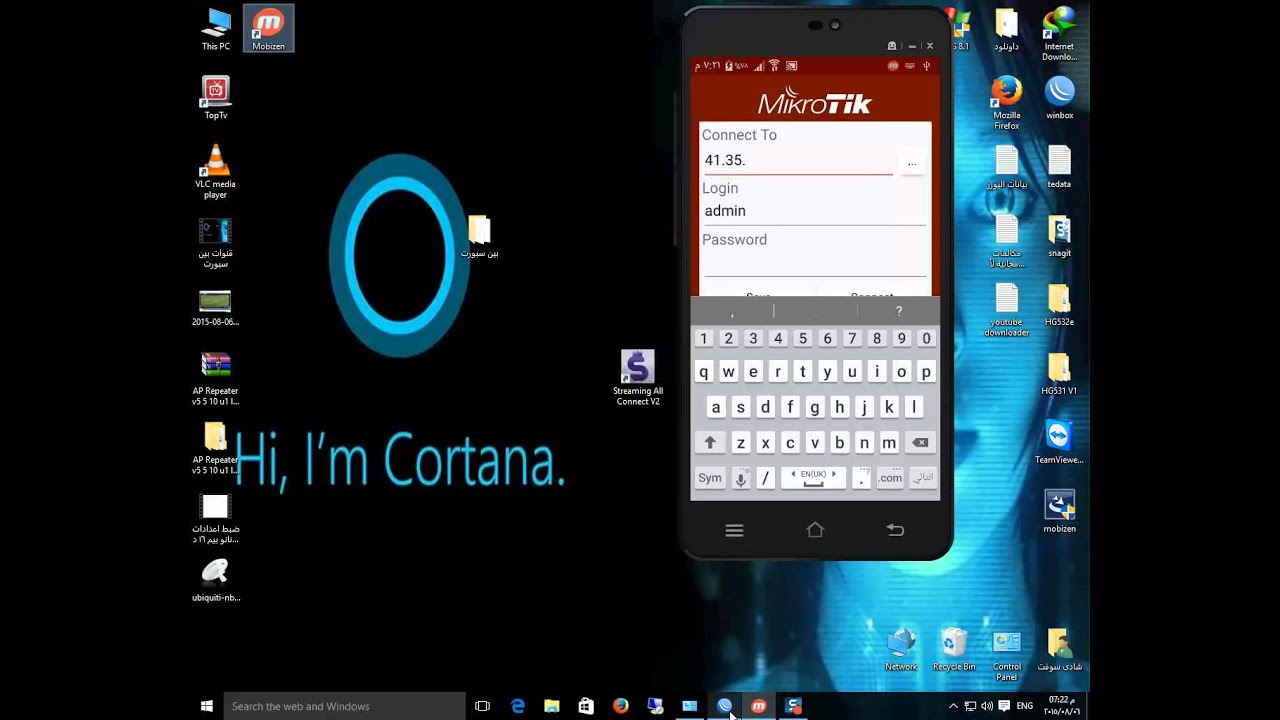Screen dimensions: 1280x720
Task: Launch the TopTv desktop shortcut
Action: click(x=216, y=98)
